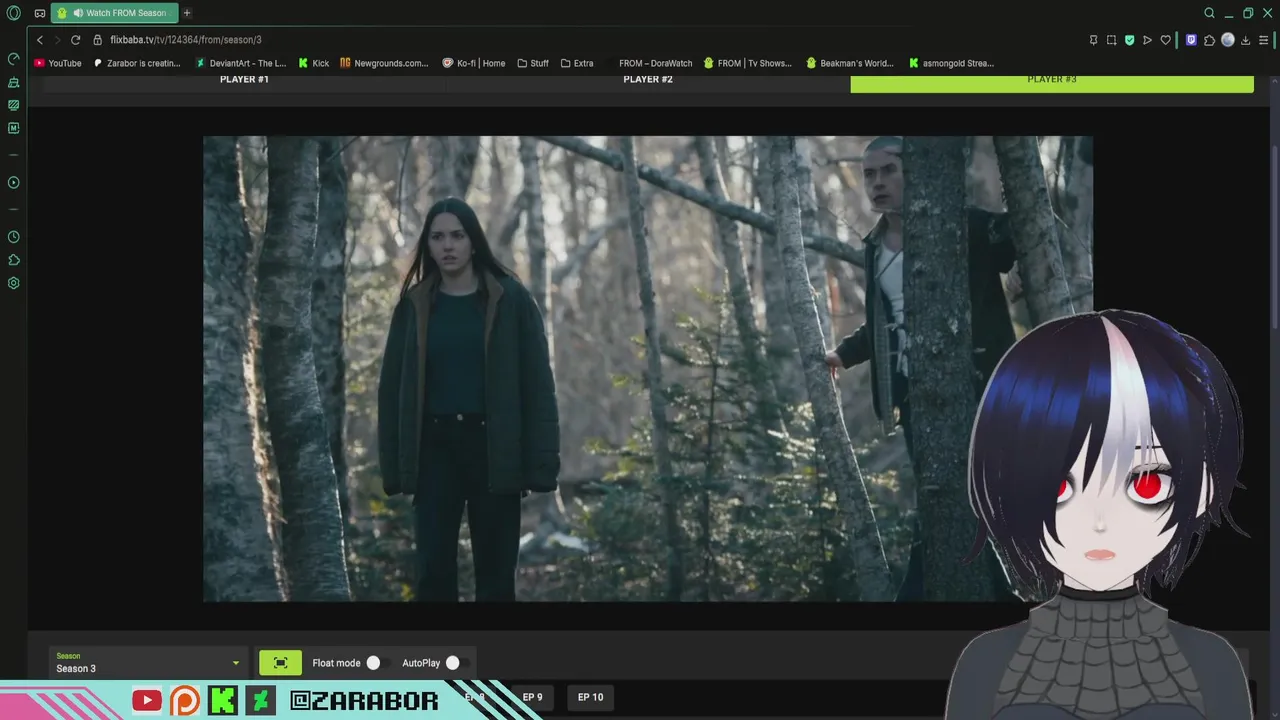Select the Watch FROM Season browser tab

[113, 13]
